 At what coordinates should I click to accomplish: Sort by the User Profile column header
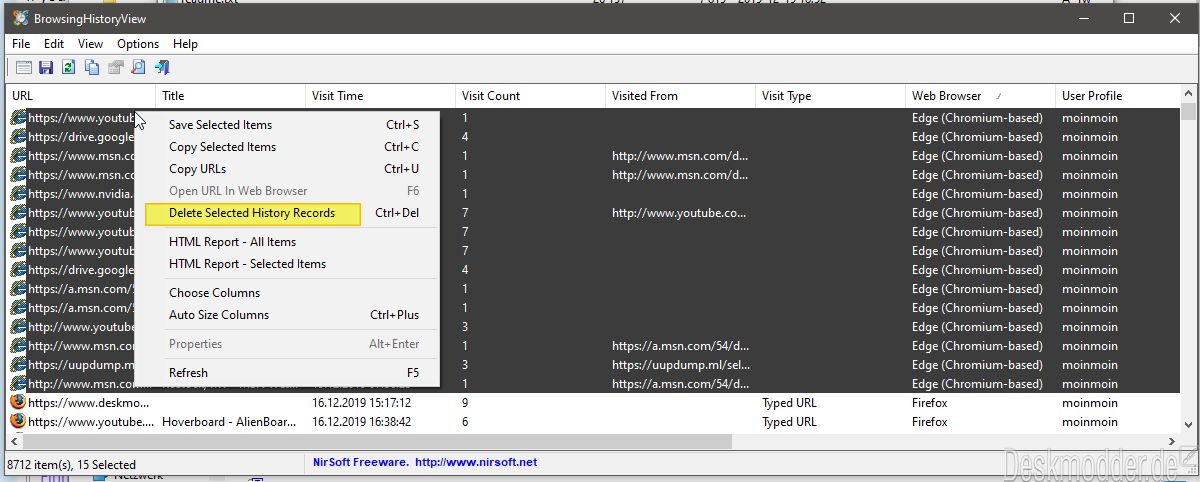tap(1118, 96)
